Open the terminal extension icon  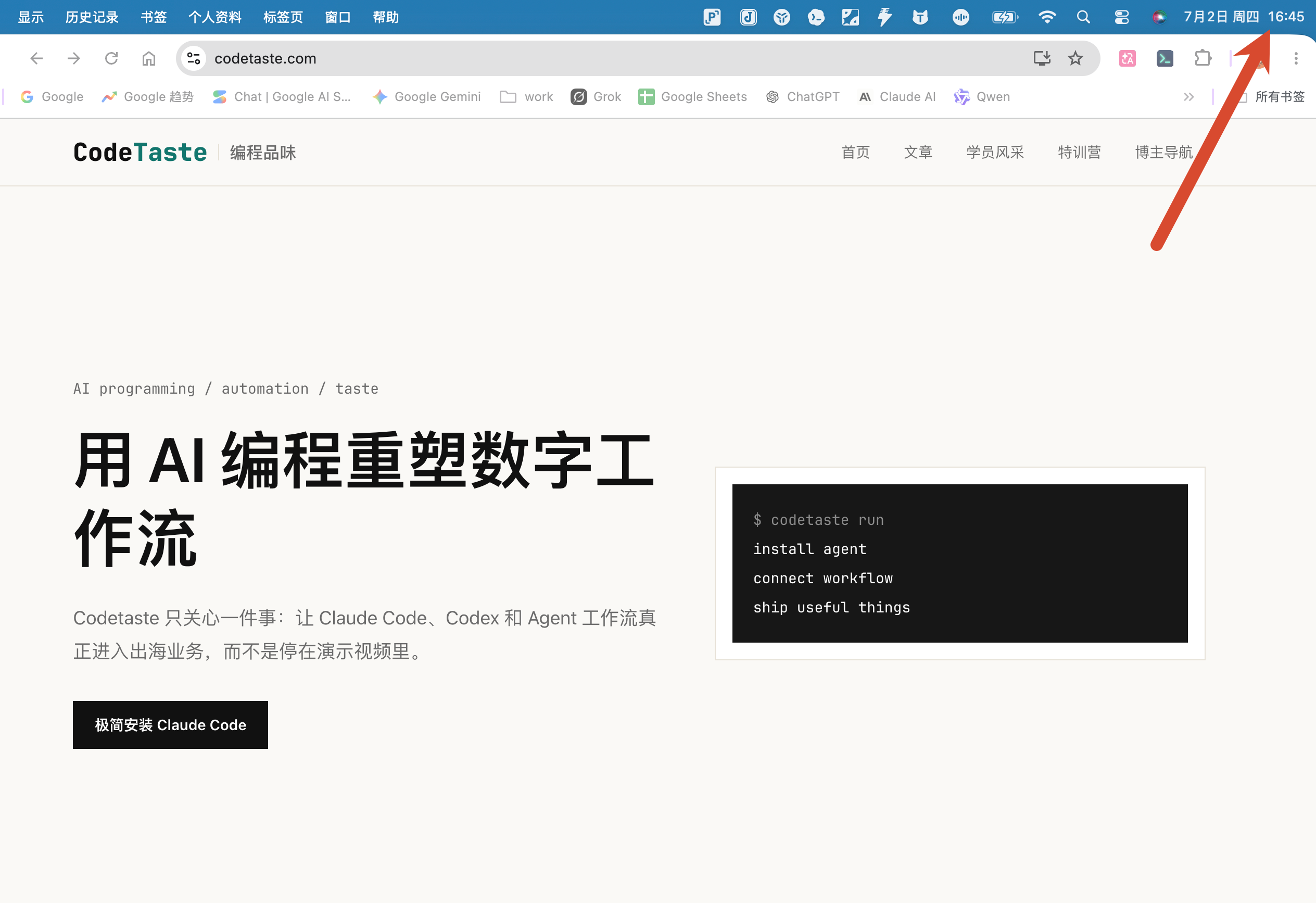[x=1165, y=58]
